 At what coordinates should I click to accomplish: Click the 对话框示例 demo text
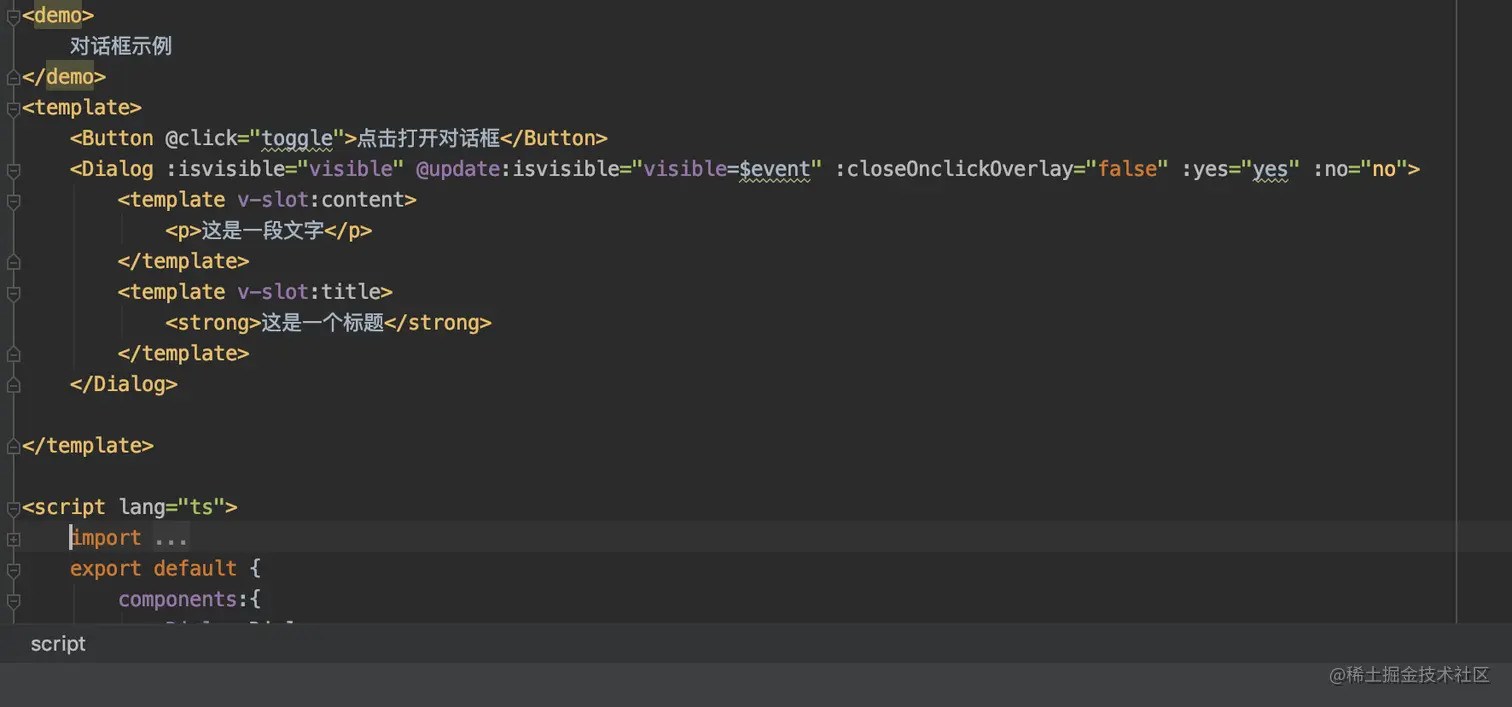point(121,46)
